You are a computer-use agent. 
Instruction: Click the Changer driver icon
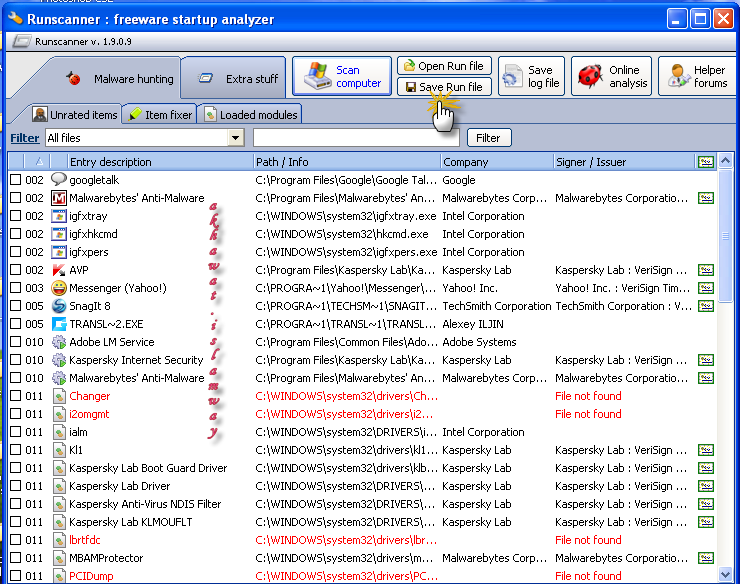pos(59,396)
